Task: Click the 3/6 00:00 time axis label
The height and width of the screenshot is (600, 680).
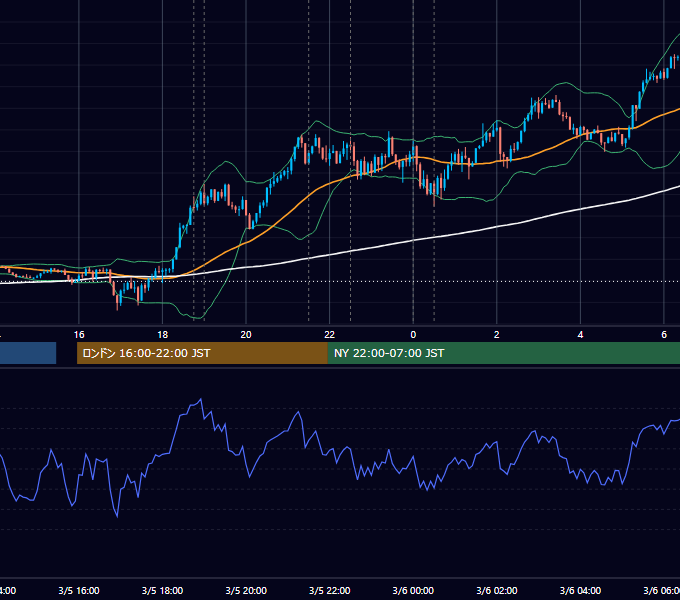Action: (x=413, y=590)
